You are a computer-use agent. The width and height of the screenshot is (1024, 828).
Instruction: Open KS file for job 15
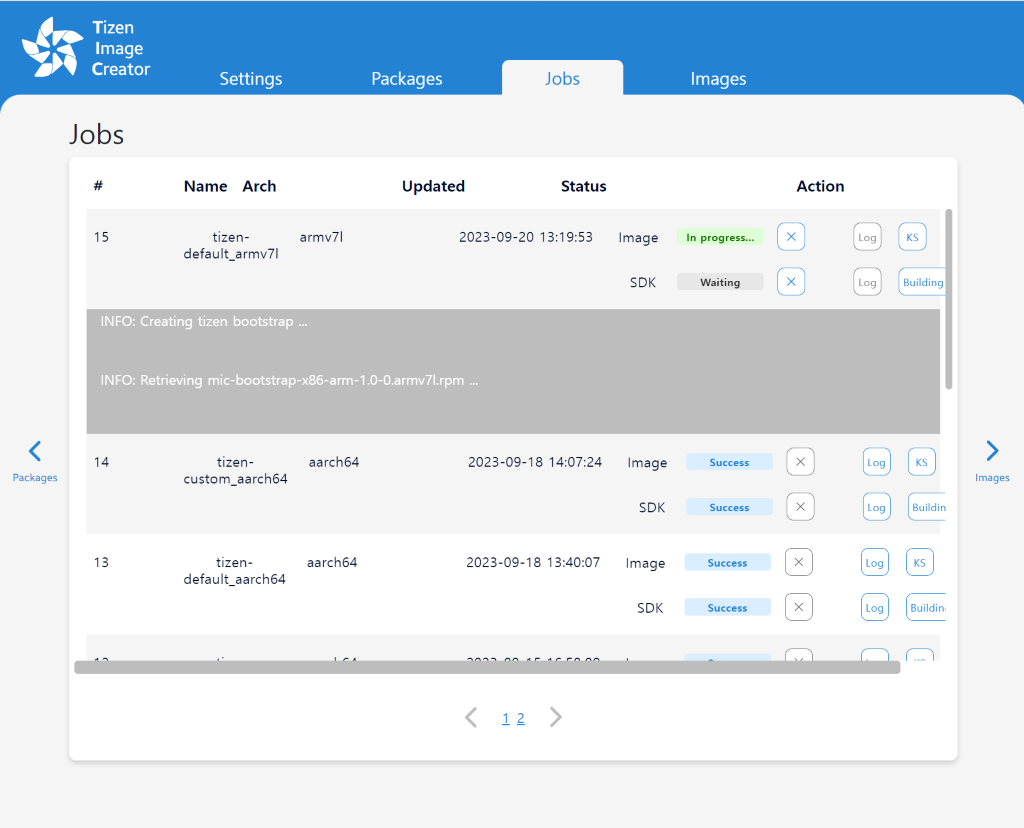click(912, 237)
